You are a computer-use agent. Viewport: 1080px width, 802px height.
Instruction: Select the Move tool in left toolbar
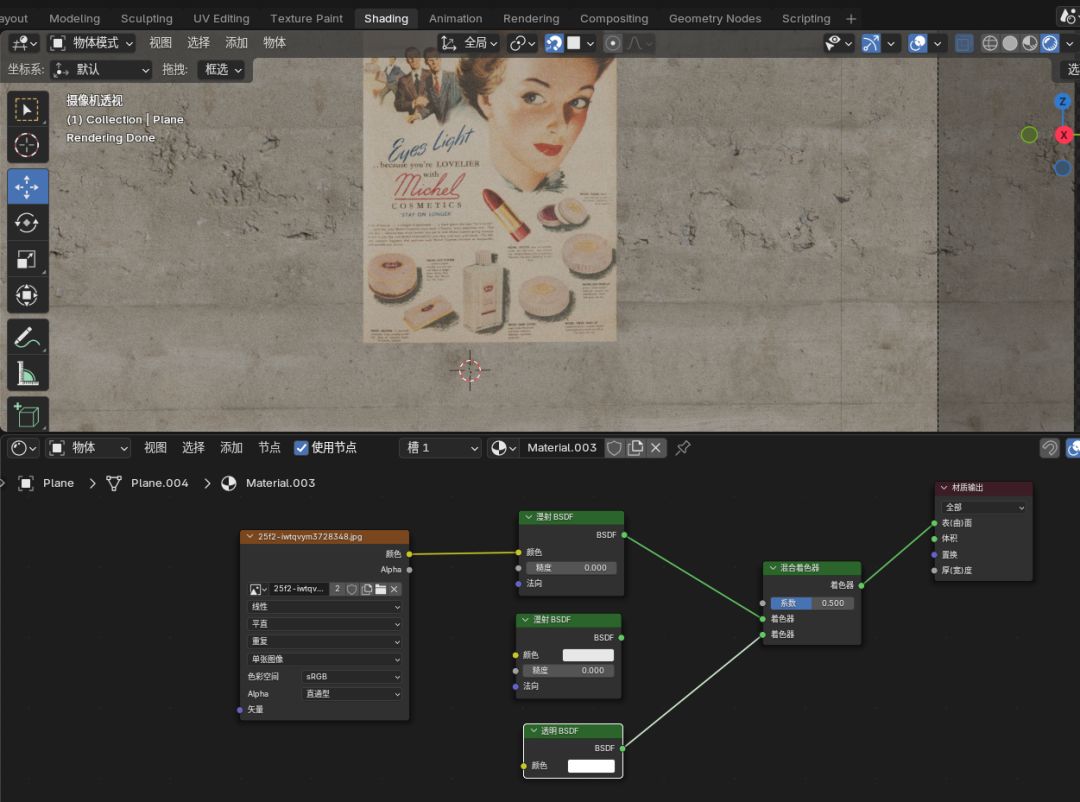click(27, 186)
